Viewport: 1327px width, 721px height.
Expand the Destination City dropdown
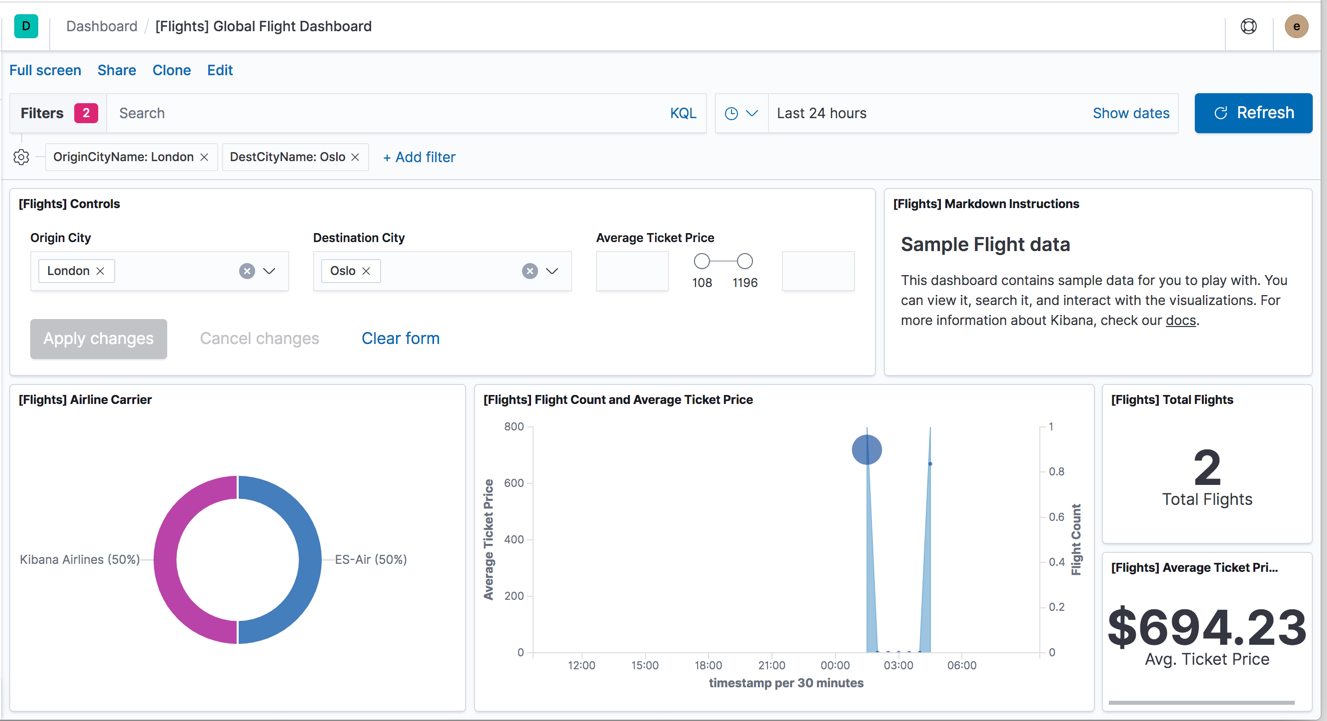pyautogui.click(x=552, y=271)
